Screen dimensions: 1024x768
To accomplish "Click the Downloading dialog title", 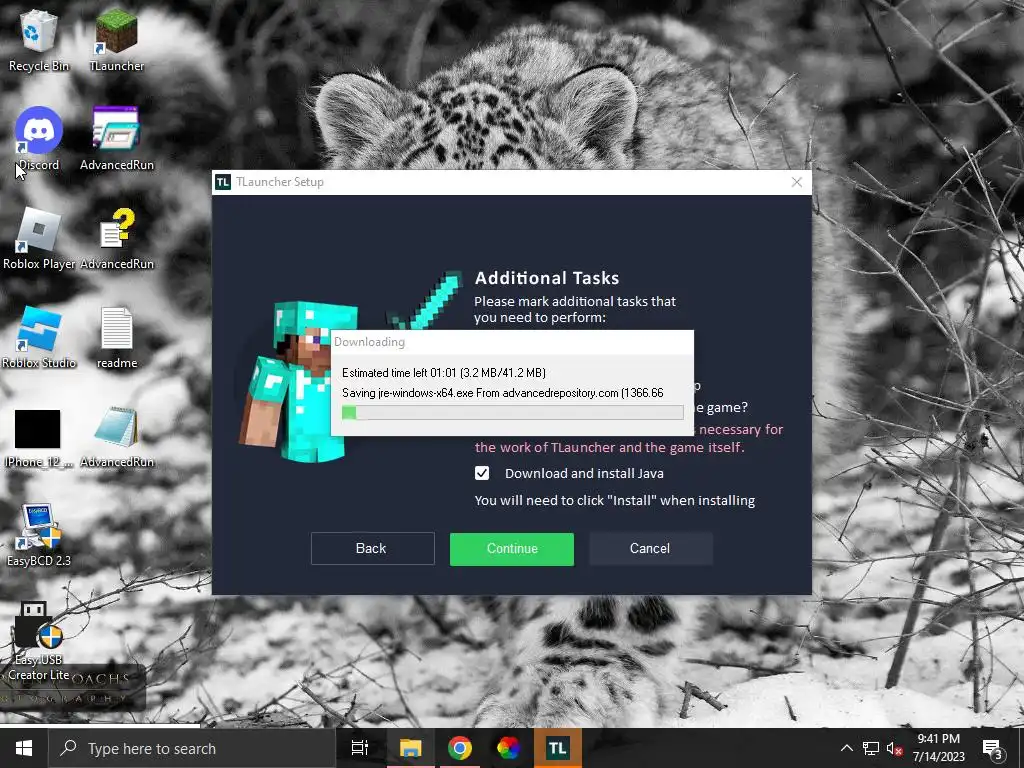I will coord(370,342).
